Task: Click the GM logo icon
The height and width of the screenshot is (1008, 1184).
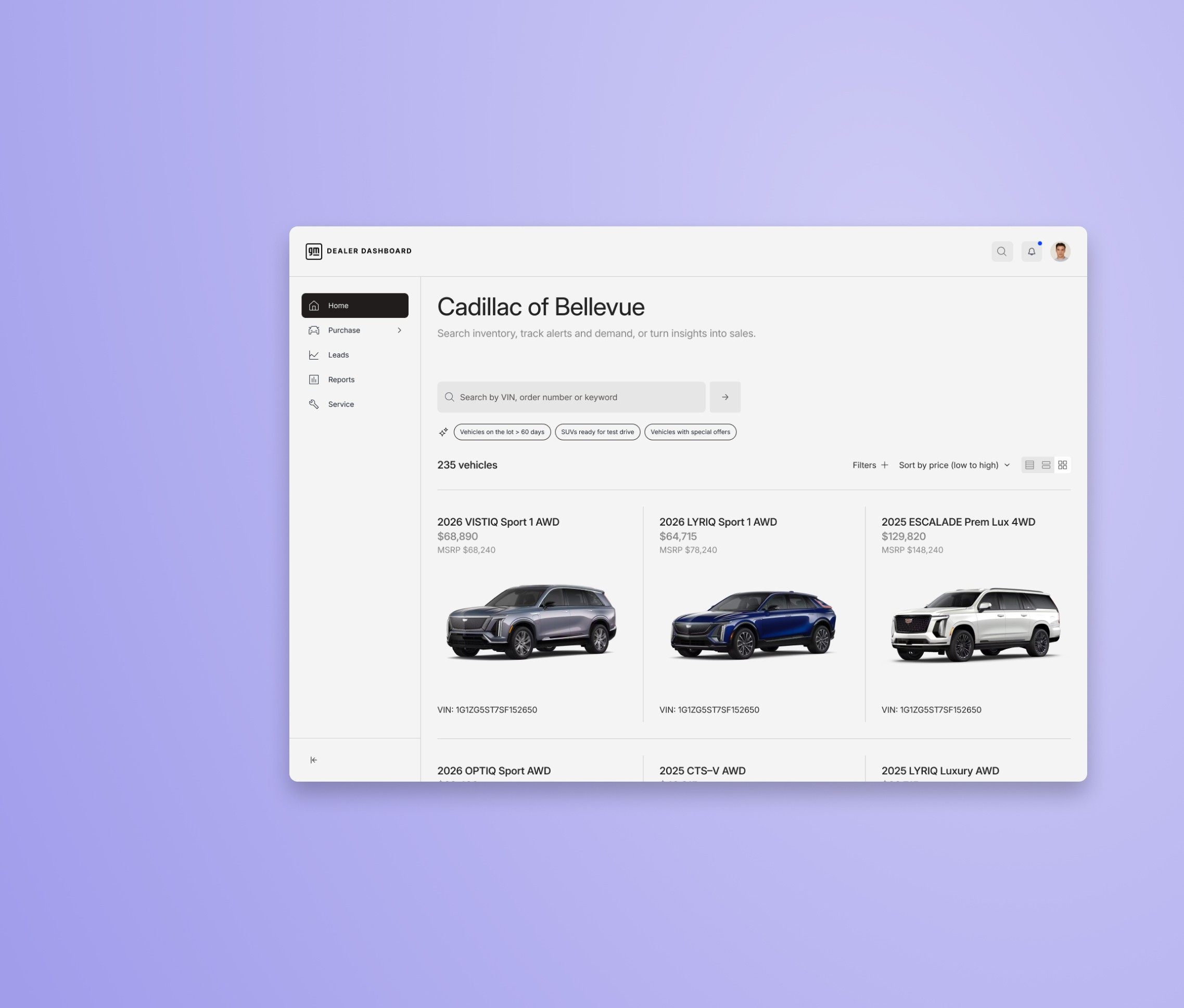Action: [314, 251]
